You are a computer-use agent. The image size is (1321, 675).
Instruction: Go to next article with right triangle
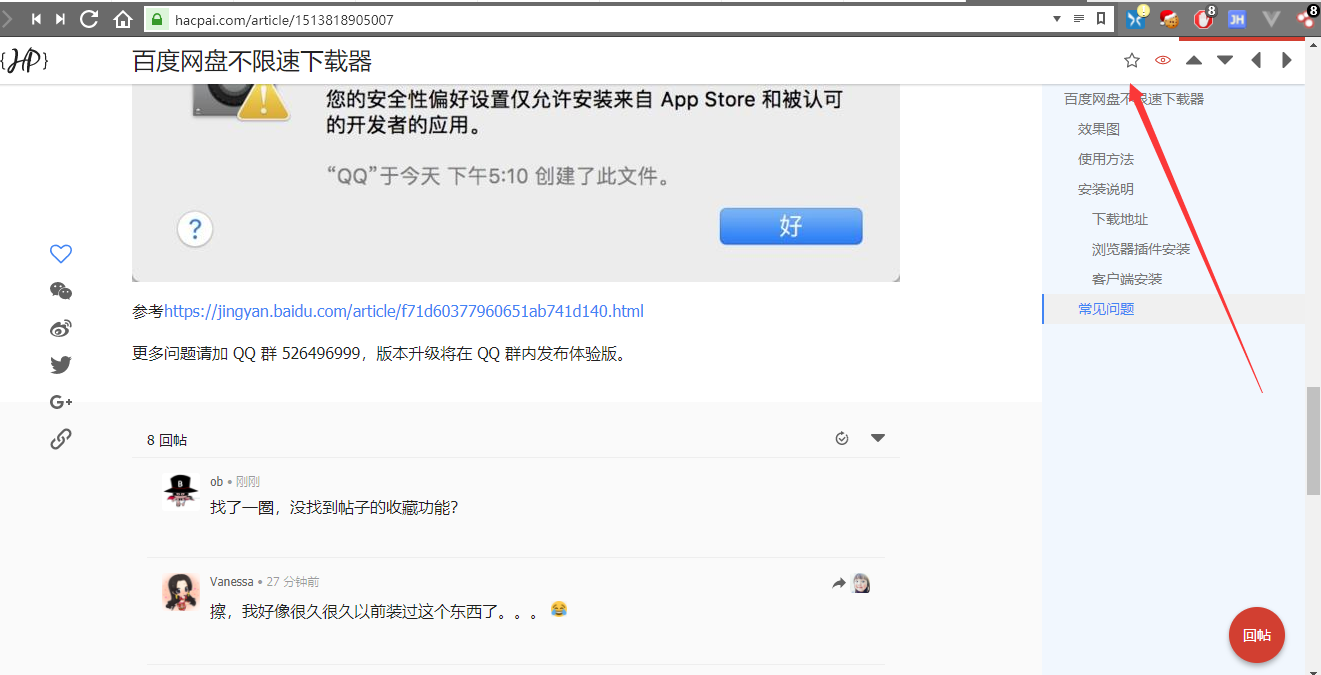[x=1287, y=61]
